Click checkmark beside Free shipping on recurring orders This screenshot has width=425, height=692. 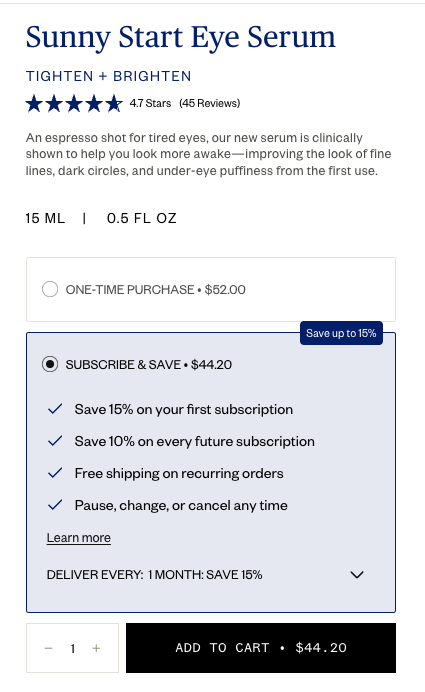(55, 473)
